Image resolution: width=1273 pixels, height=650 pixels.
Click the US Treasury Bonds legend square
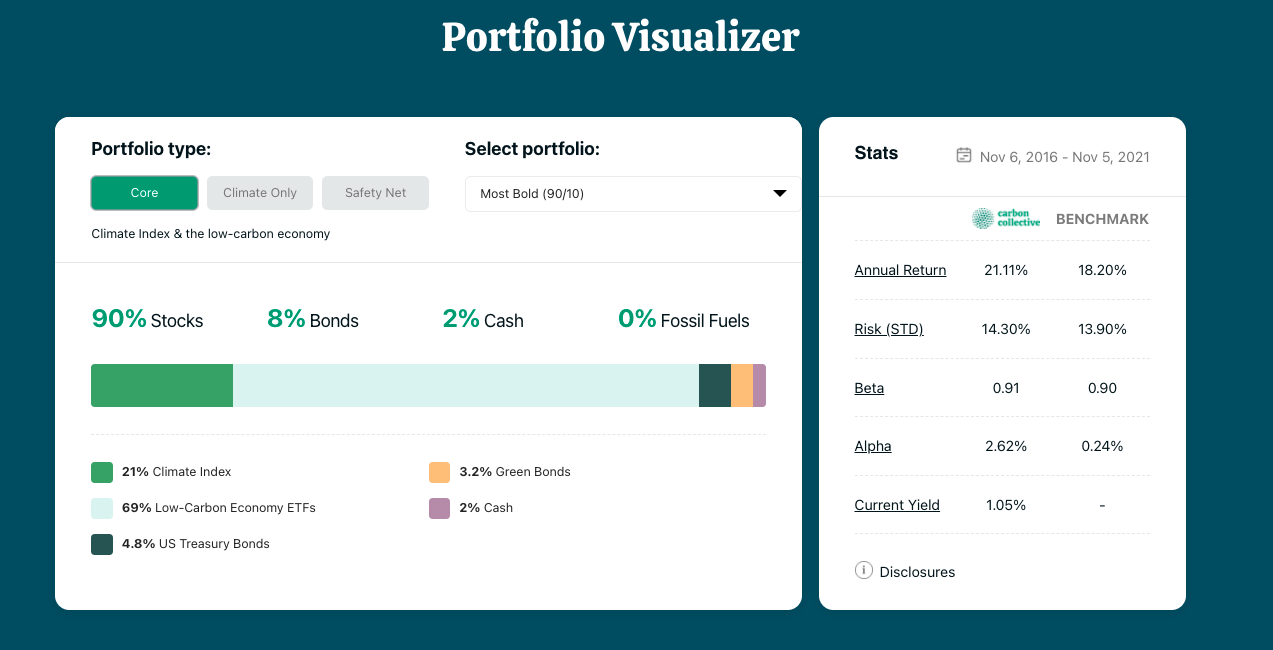click(101, 543)
